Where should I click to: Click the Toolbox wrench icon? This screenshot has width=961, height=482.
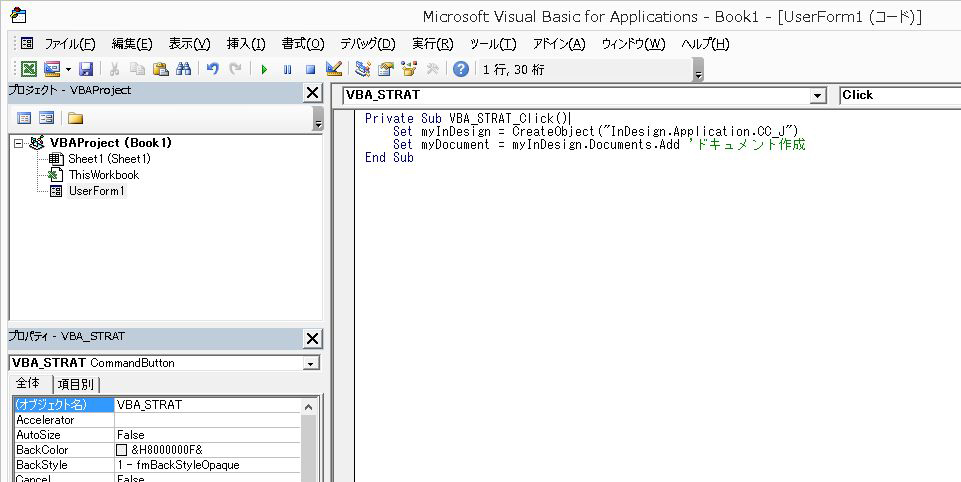432,69
